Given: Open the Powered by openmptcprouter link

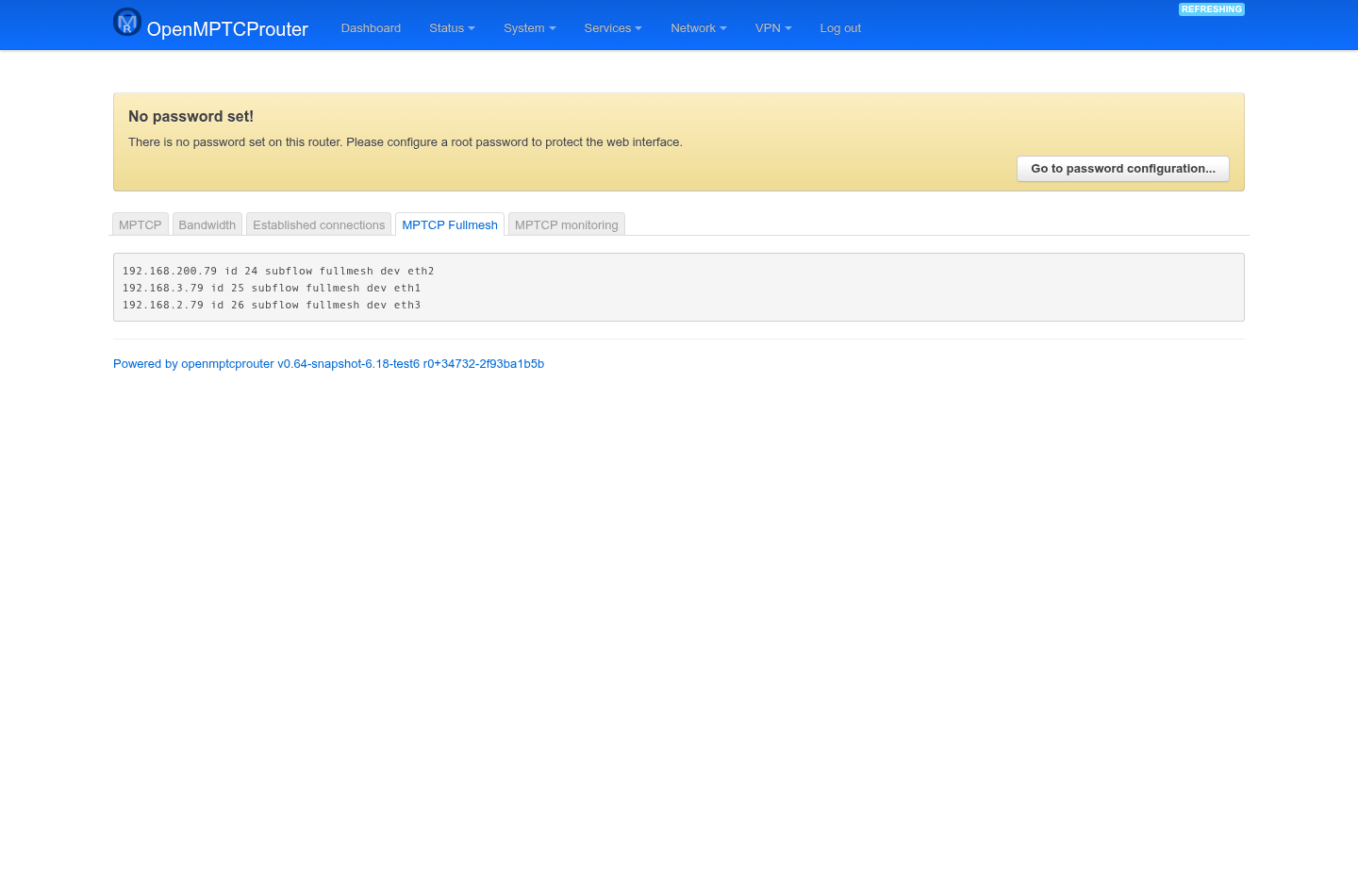Looking at the screenshot, I should click(328, 364).
